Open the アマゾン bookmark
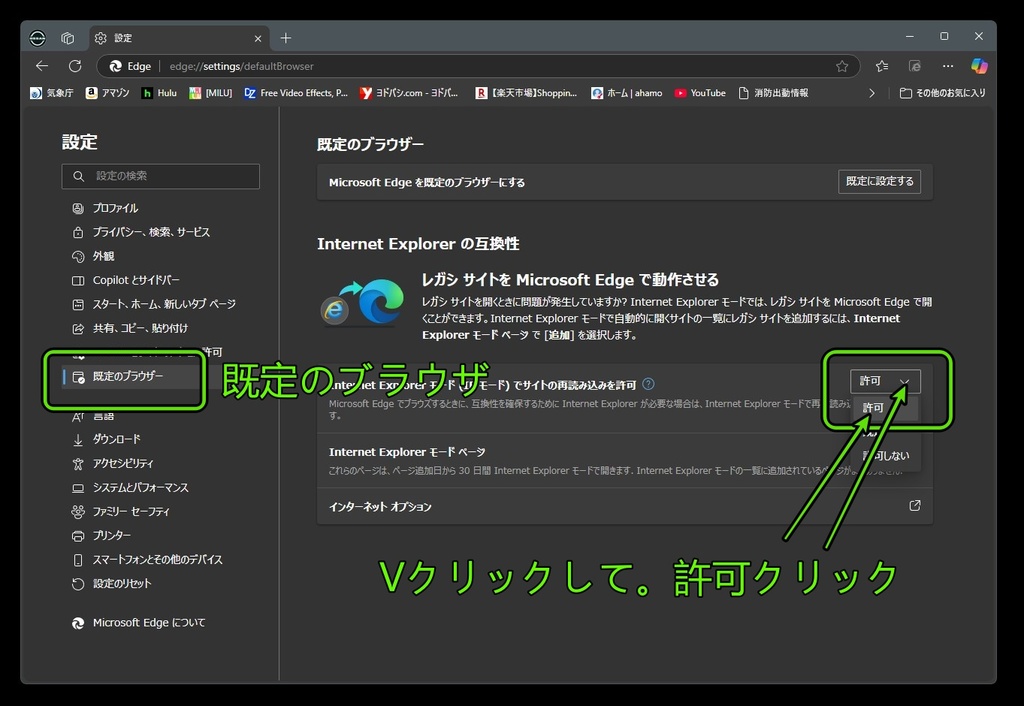The width and height of the screenshot is (1024, 706). [108, 93]
